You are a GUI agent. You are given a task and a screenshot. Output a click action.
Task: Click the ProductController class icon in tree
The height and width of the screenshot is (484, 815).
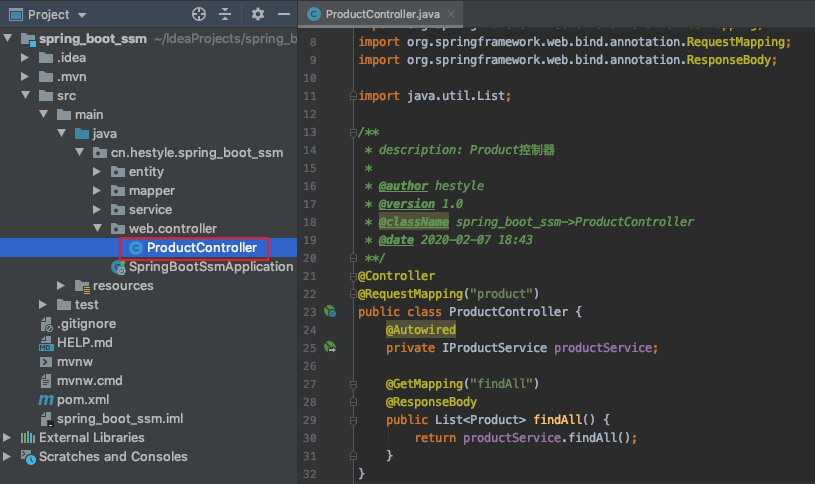[136, 248]
